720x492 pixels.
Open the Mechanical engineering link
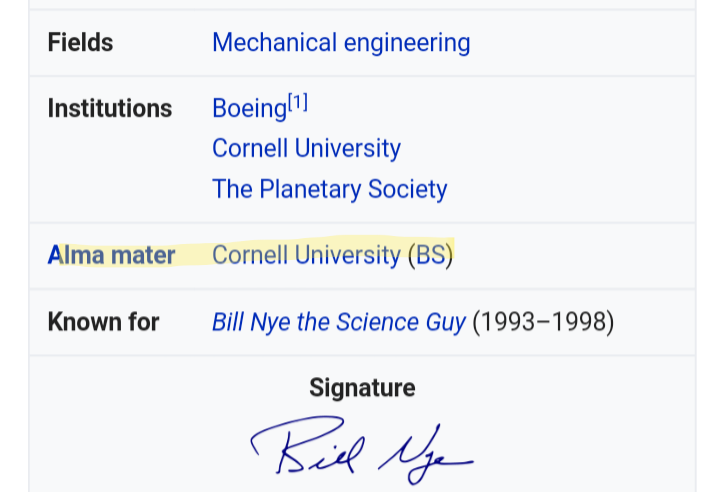tap(341, 43)
